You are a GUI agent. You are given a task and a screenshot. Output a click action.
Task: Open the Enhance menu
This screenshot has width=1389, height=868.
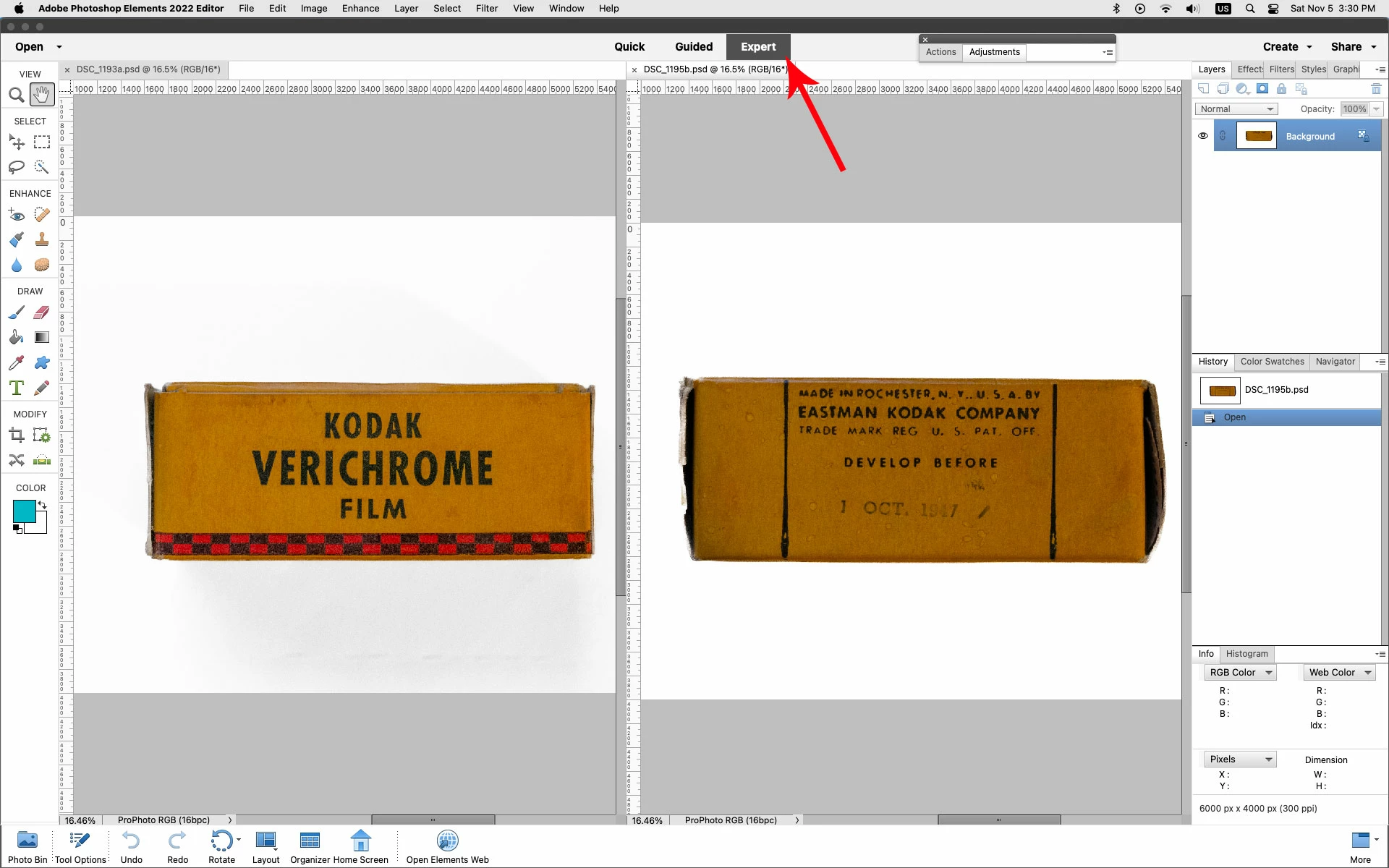[360, 9]
